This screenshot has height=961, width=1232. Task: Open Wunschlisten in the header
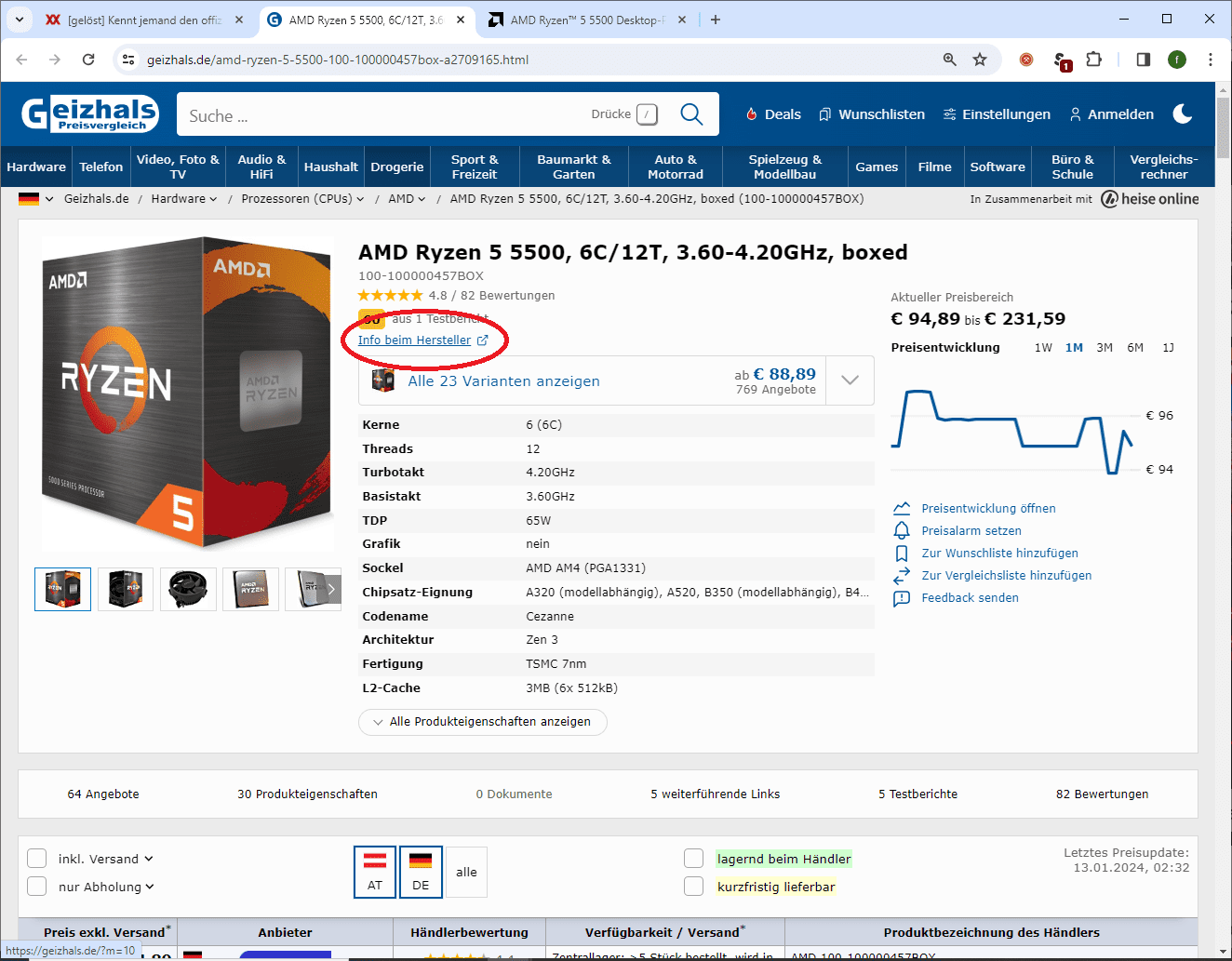pyautogui.click(x=872, y=114)
